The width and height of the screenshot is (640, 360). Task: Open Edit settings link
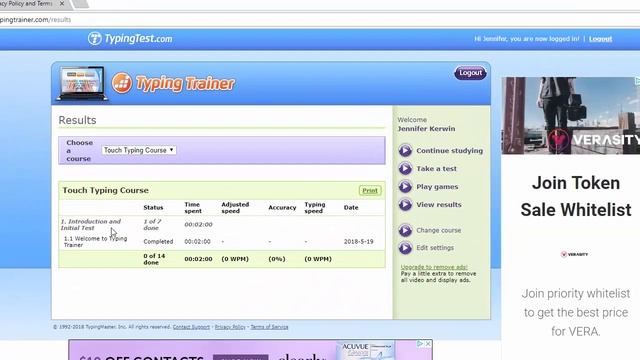click(x=435, y=248)
